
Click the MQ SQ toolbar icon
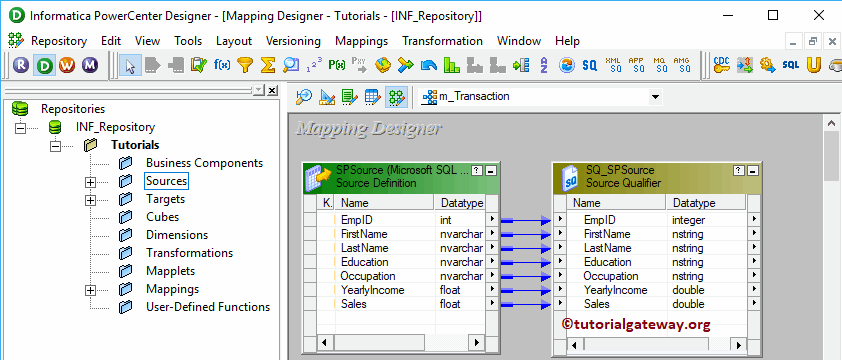[660, 66]
